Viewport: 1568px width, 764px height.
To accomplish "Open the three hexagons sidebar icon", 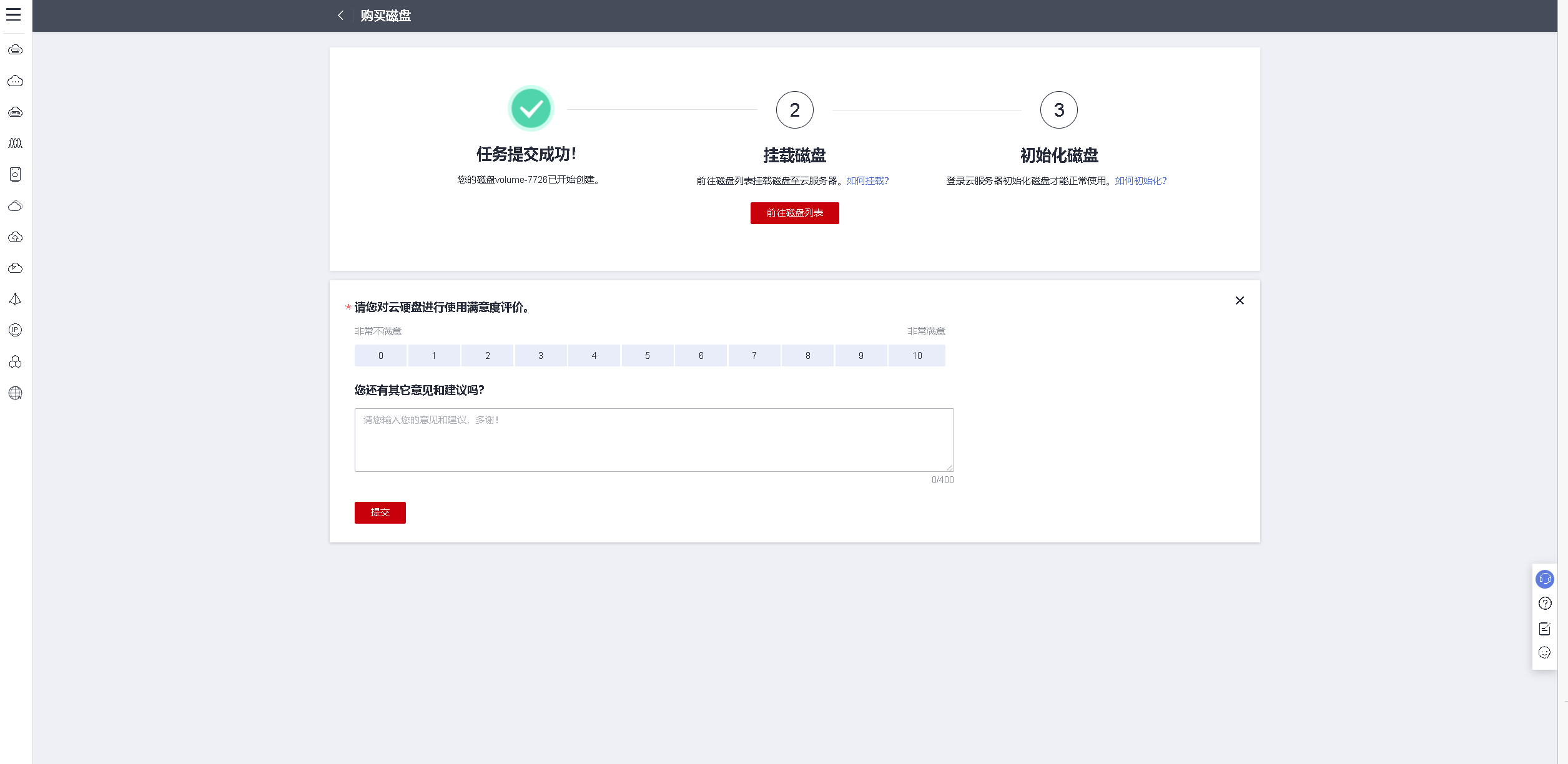I will (16, 361).
